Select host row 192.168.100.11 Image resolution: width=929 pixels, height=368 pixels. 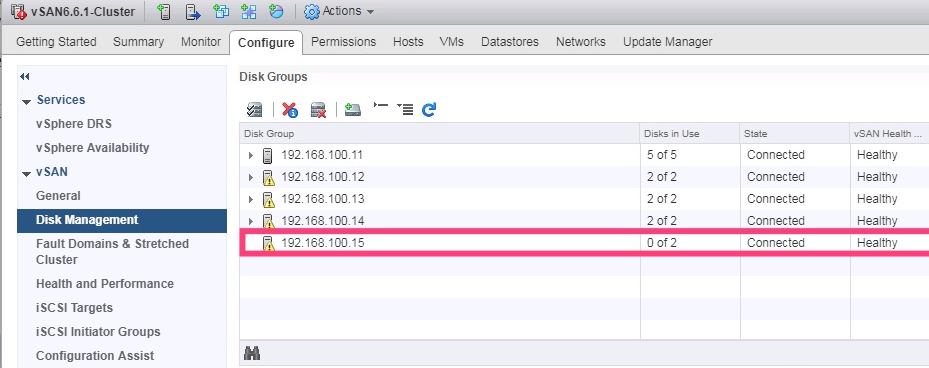pos(584,155)
